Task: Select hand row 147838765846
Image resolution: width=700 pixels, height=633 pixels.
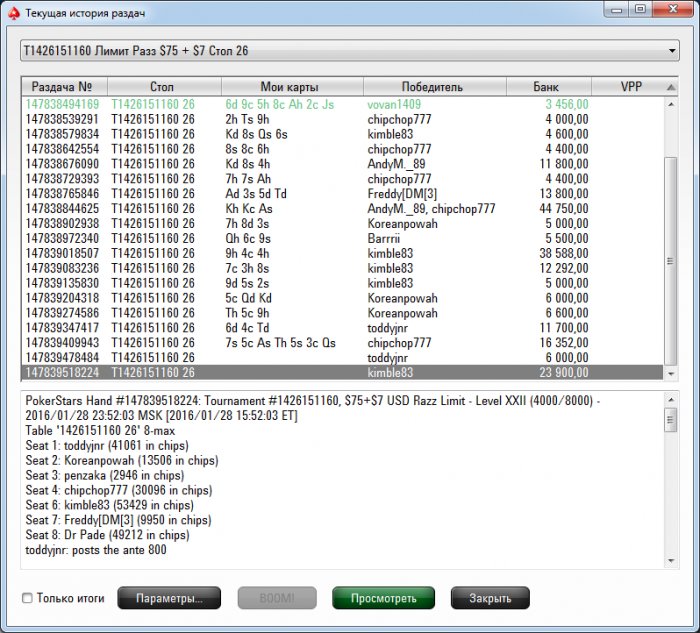Action: 342,194
